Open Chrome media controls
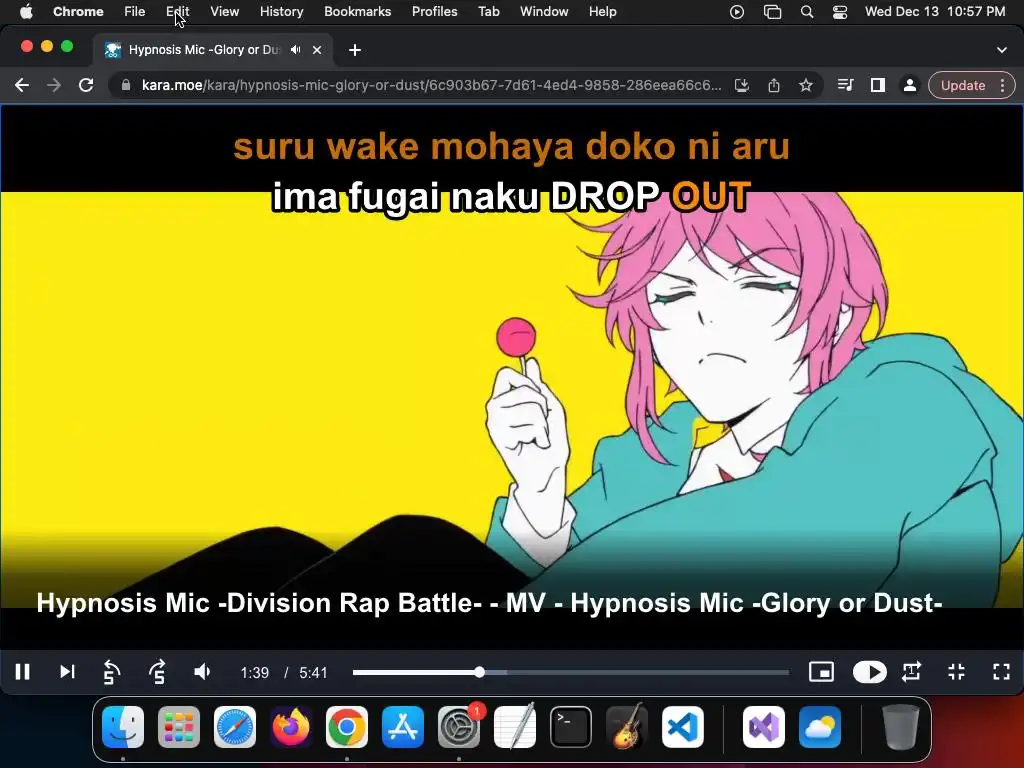This screenshot has width=1024, height=768. point(846,86)
